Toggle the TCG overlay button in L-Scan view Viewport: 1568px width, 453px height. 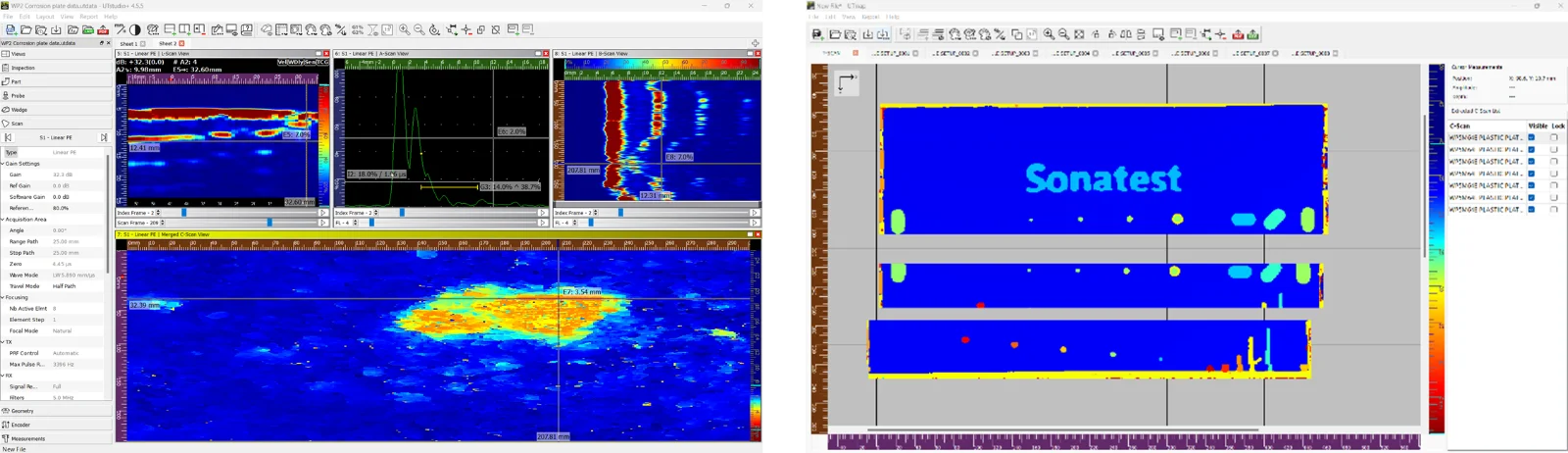click(x=323, y=62)
